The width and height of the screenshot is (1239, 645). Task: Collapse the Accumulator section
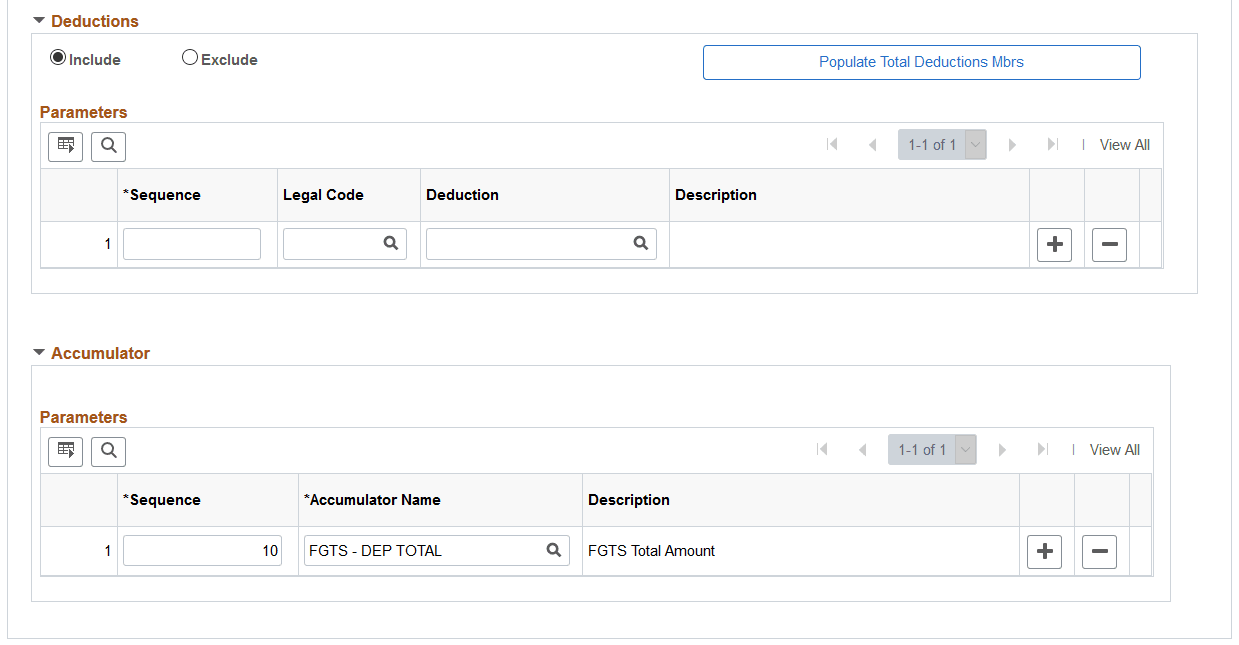click(x=39, y=353)
